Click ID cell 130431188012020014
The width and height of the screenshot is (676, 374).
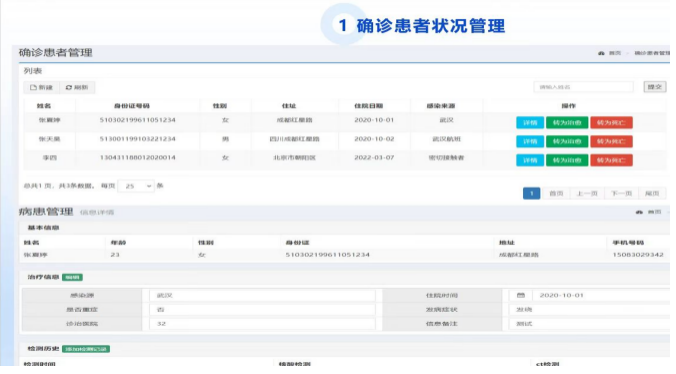(138, 158)
